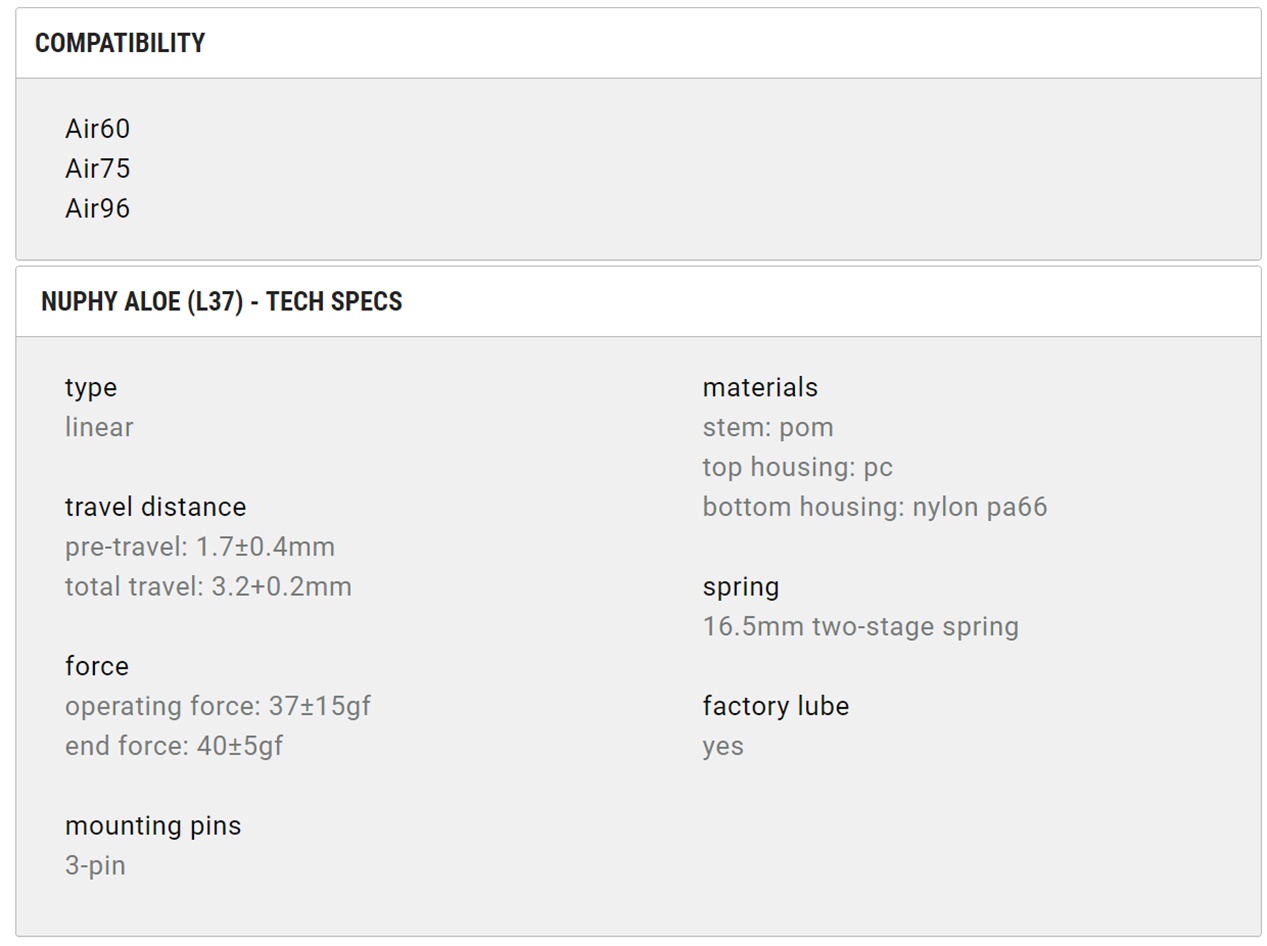Select the '3-pin' value
The width and height of the screenshot is (1267, 946).
(x=95, y=866)
